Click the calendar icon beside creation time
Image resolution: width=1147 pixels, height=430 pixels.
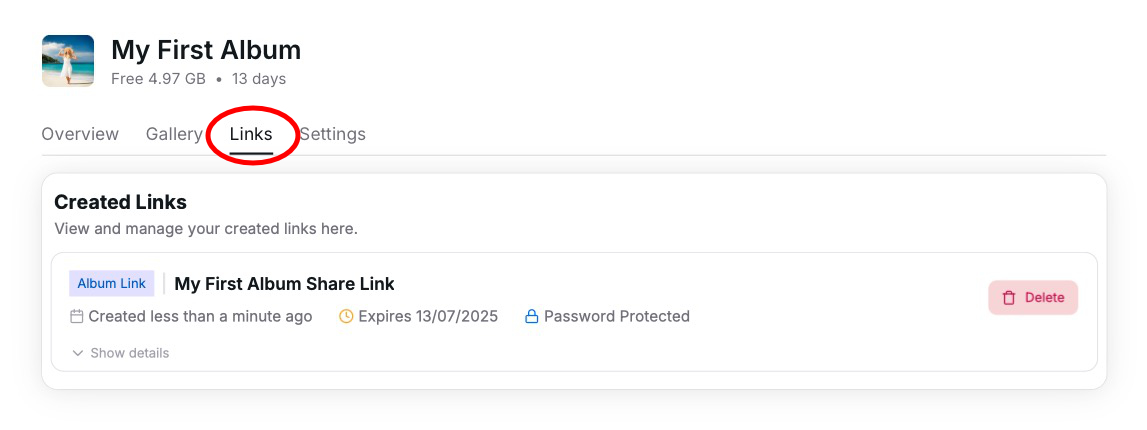point(77,317)
